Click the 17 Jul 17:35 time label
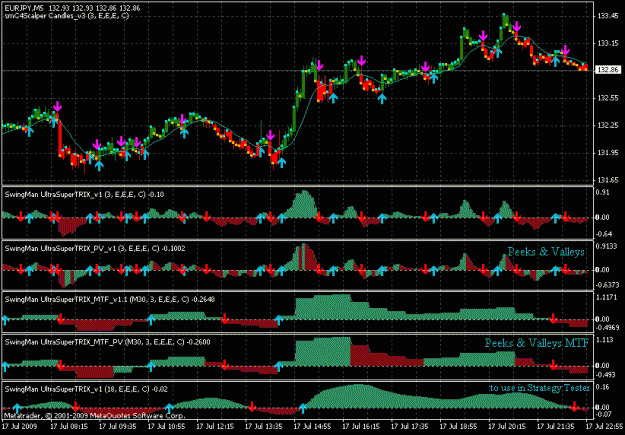The image size is (625, 435). 410,426
